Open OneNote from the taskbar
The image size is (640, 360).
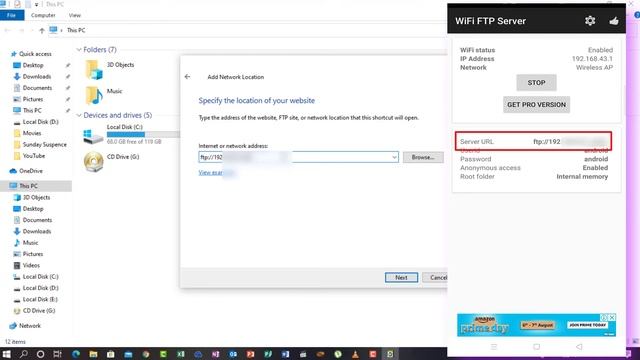coord(216,354)
